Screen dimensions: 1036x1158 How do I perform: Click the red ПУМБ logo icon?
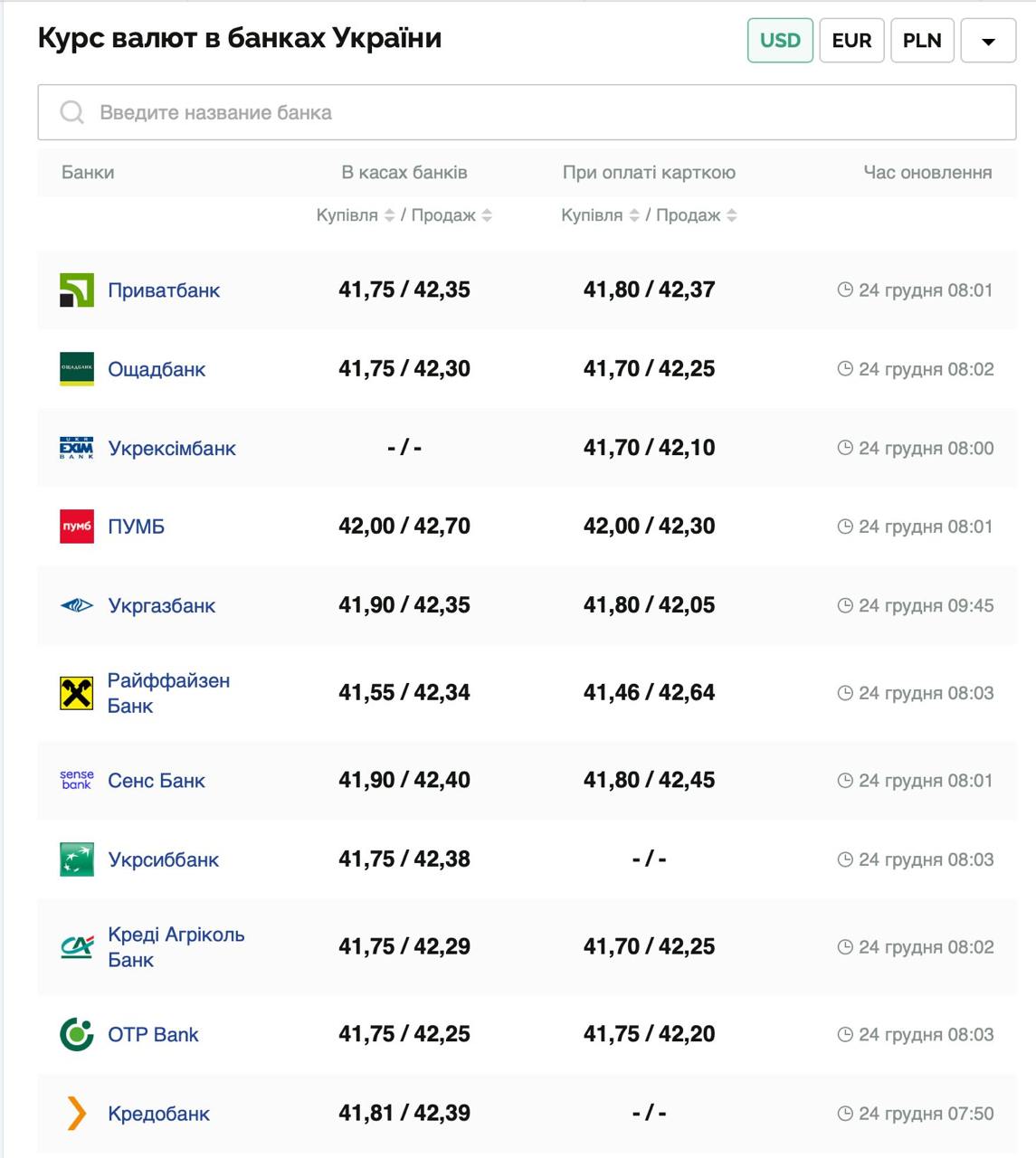tap(77, 527)
